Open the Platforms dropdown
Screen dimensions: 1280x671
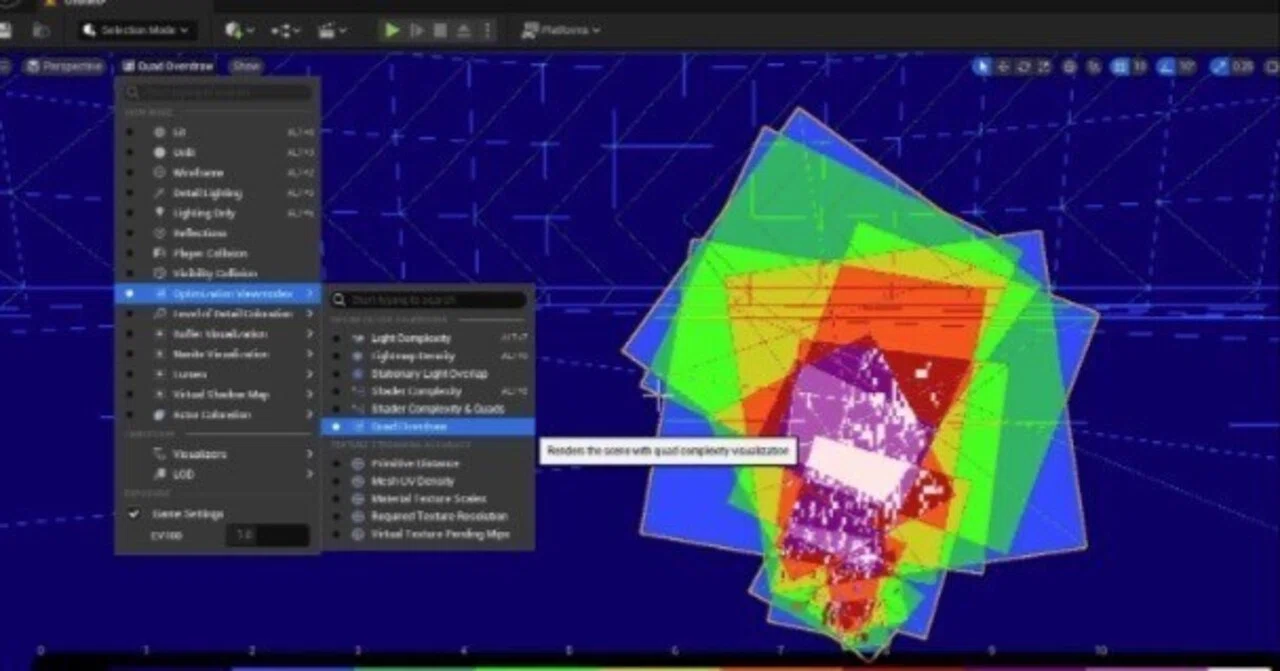click(x=560, y=30)
